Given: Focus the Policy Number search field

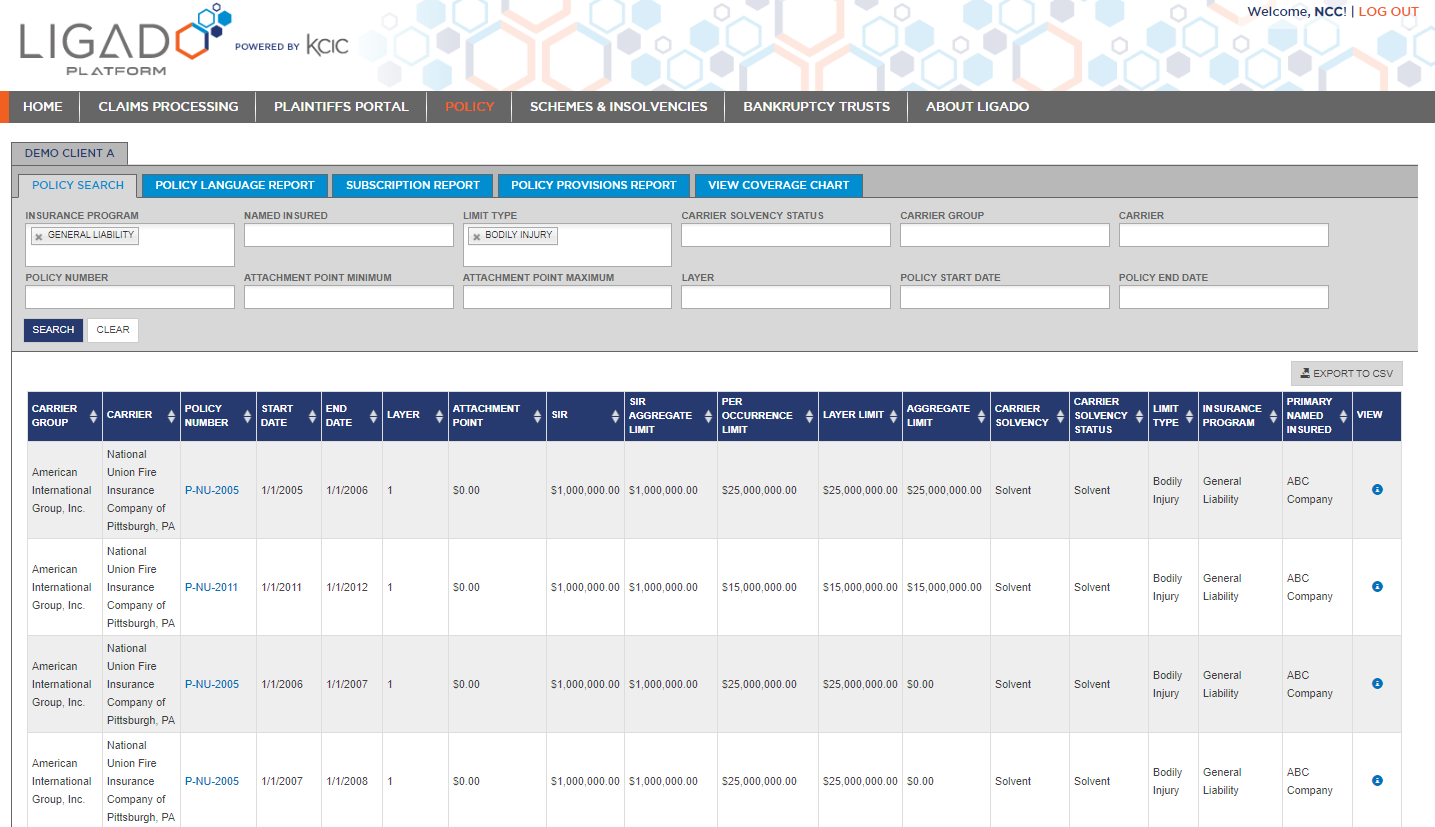Looking at the screenshot, I should click(130, 297).
